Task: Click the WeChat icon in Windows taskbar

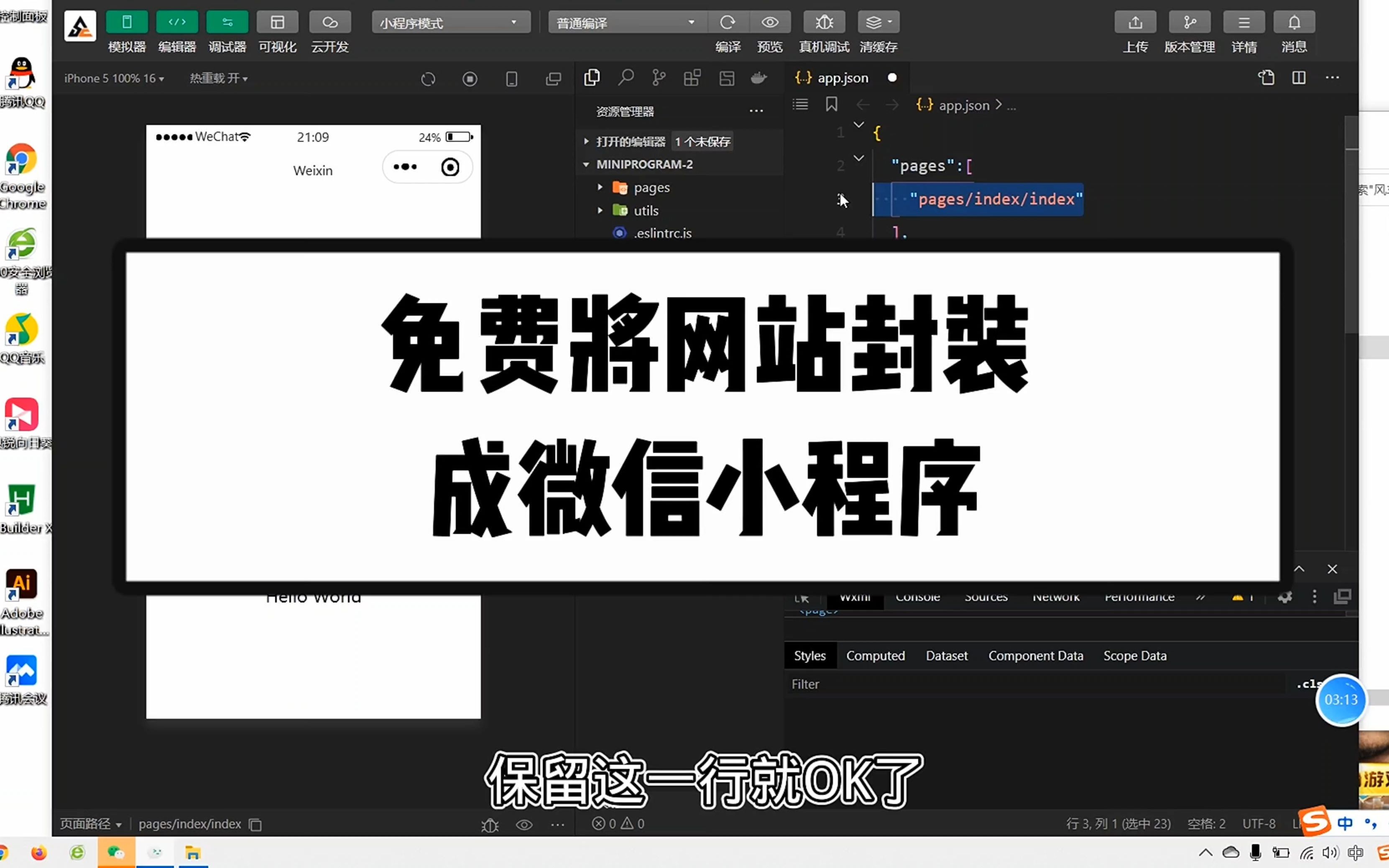Action: click(116, 853)
